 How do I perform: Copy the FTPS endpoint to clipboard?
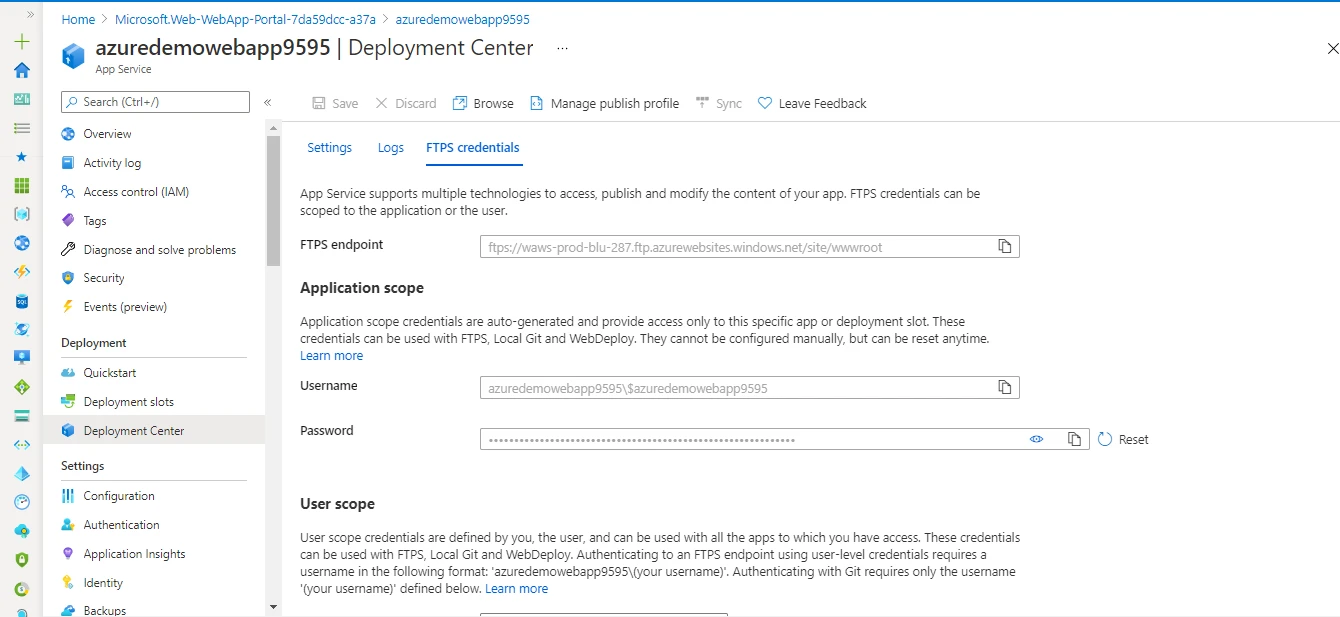point(1005,245)
